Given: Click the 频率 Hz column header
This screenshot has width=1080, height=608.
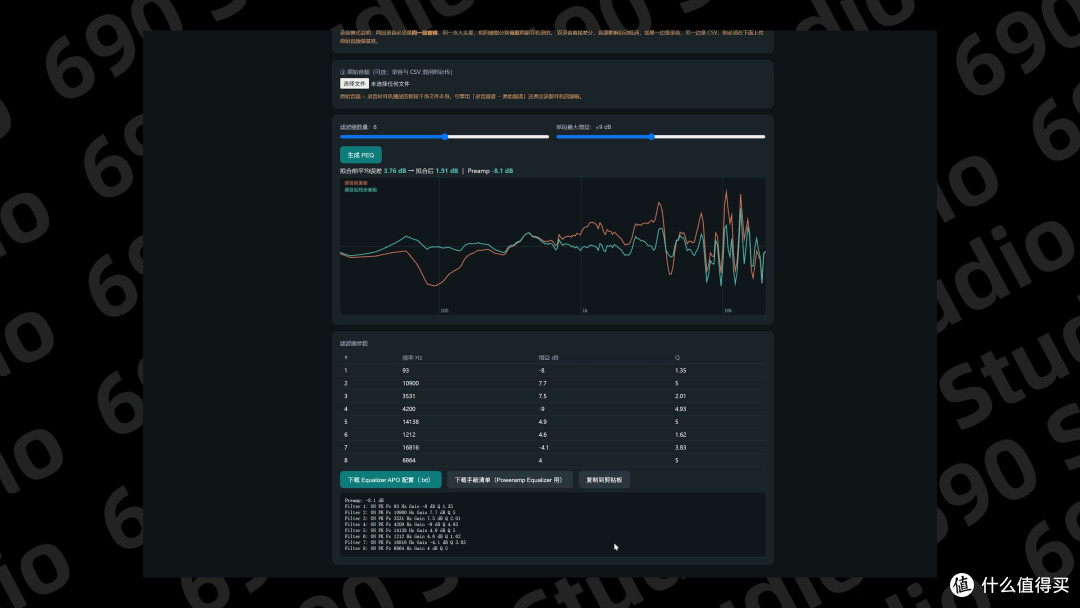Looking at the screenshot, I should point(413,357).
